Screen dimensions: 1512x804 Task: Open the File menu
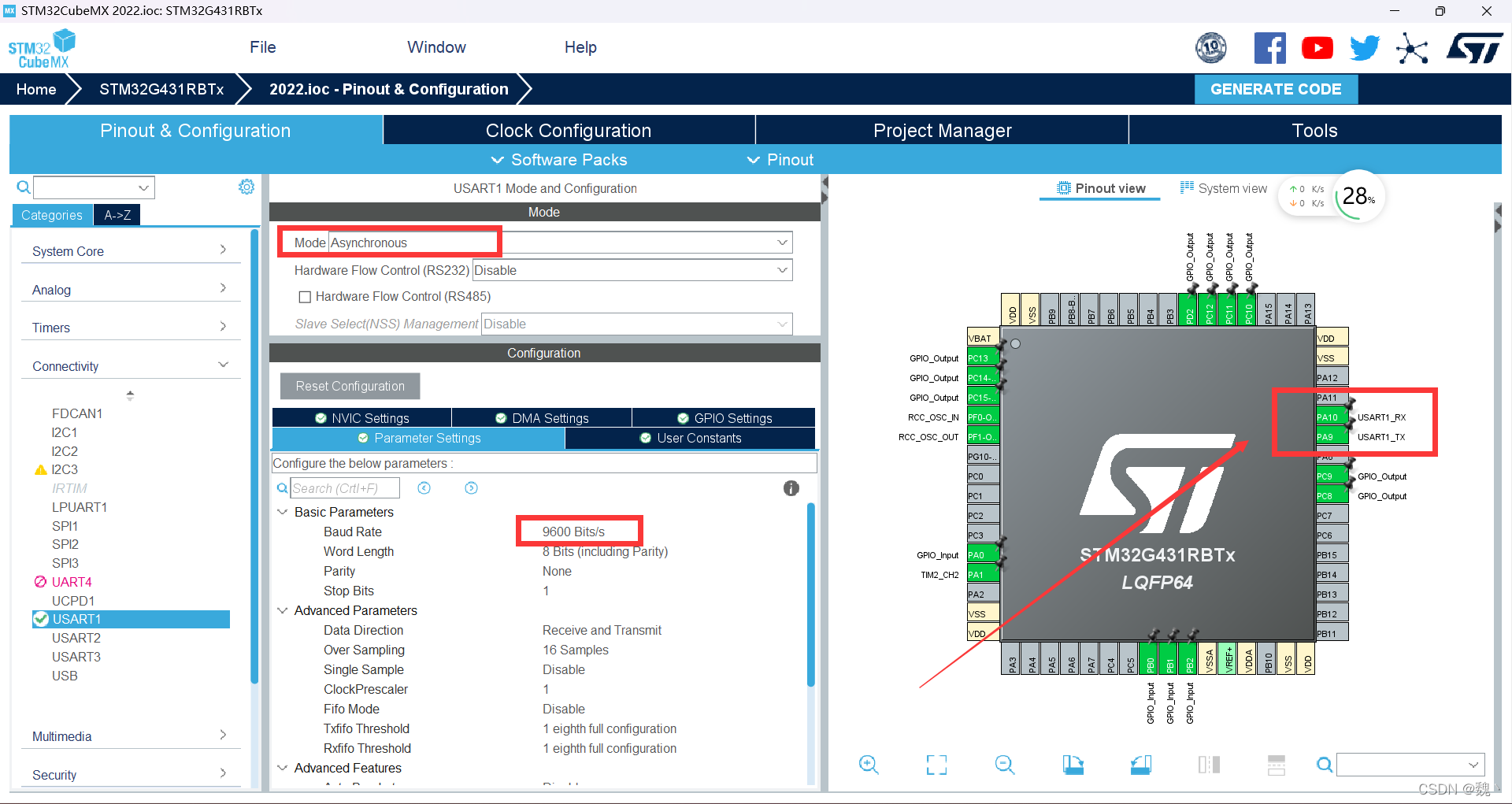click(x=262, y=47)
